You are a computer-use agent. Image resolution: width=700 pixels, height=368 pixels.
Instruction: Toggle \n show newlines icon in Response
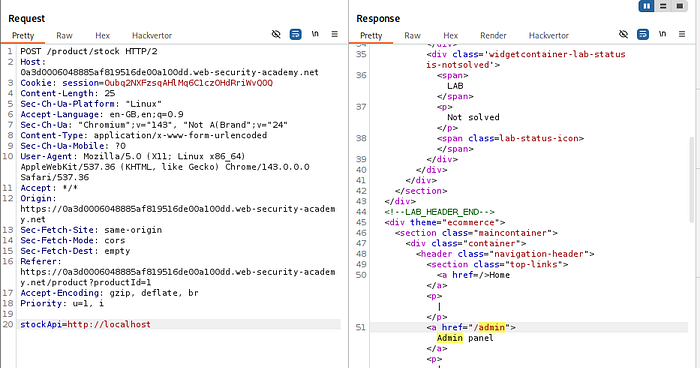[662, 34]
